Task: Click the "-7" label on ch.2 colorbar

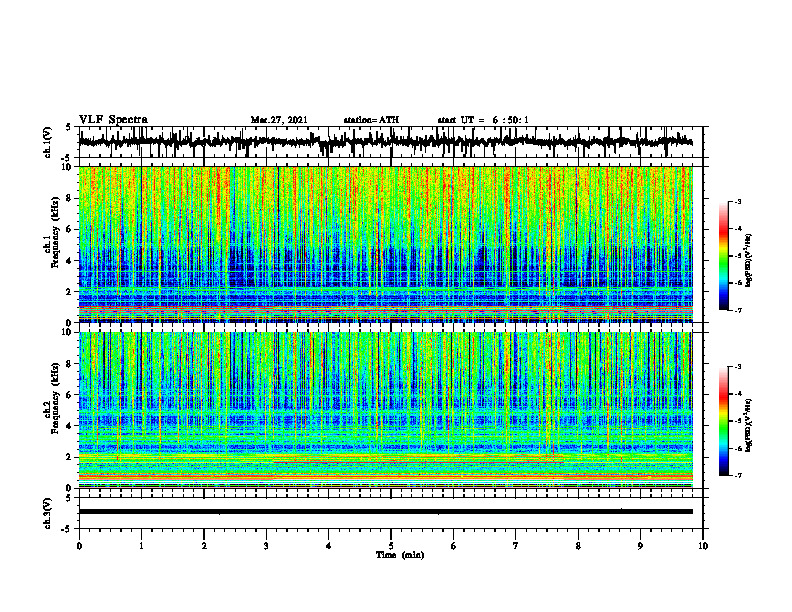Action: point(738,475)
